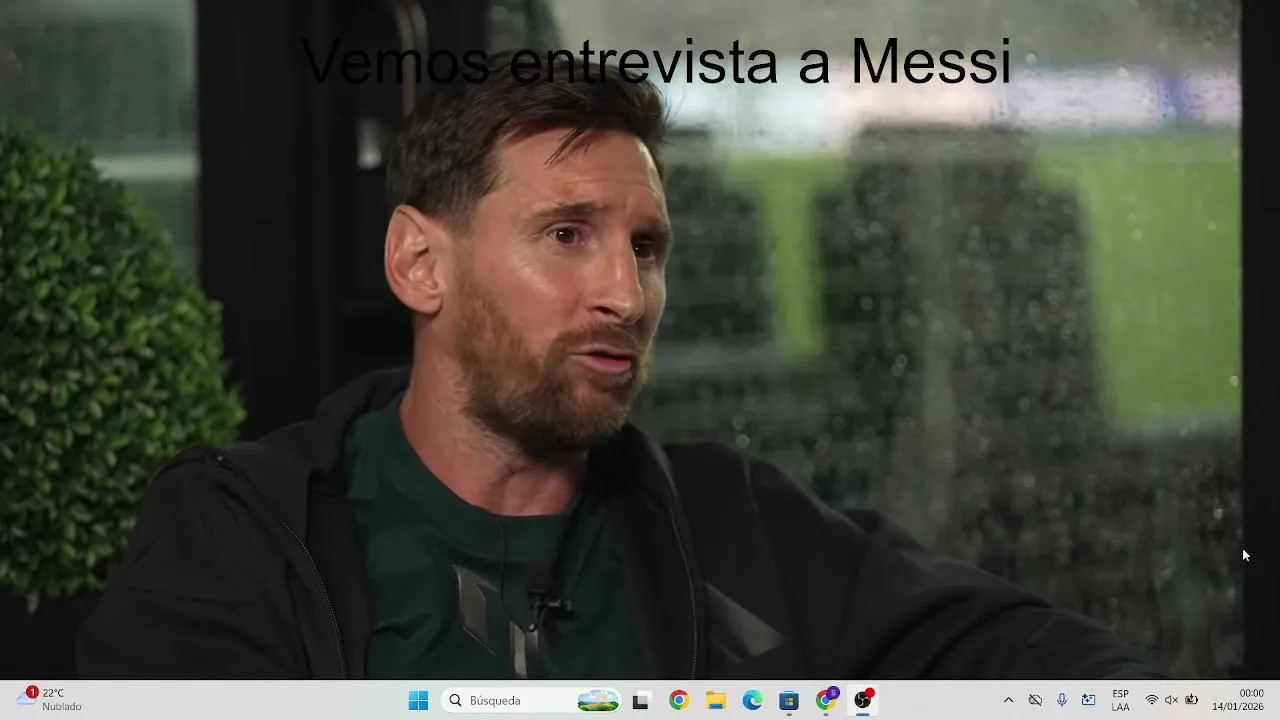Screen dimensions: 1280x720
Task: Click the Búsqueda search box
Action: point(531,701)
